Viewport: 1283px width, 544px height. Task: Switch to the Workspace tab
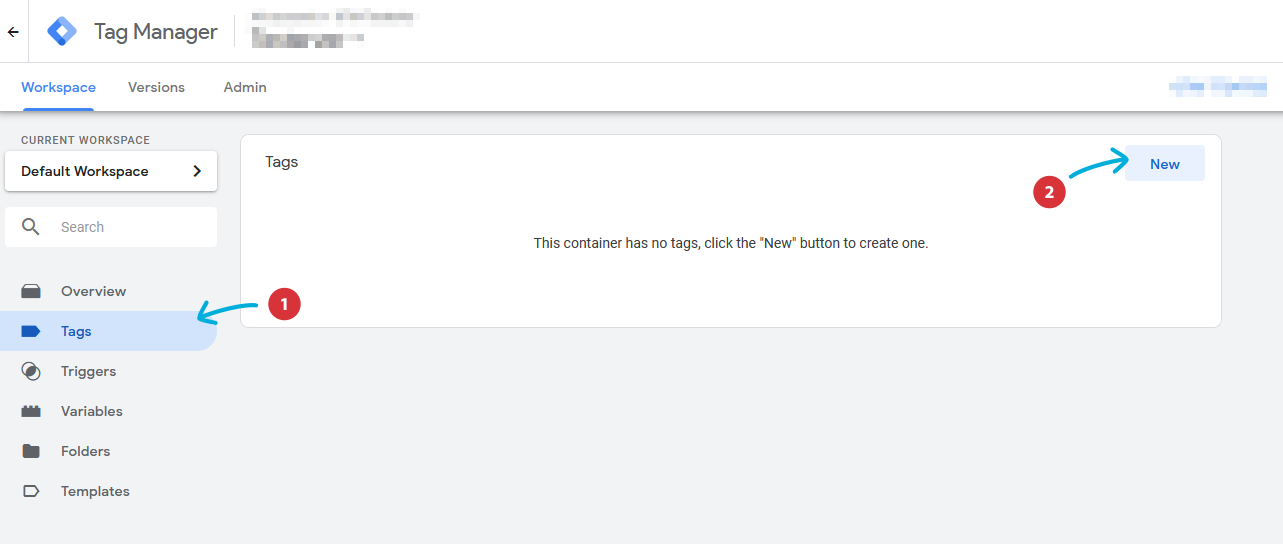pyautogui.click(x=58, y=87)
